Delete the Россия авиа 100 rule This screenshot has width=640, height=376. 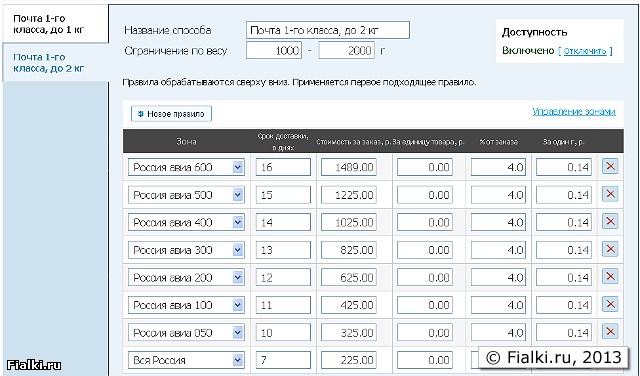(x=610, y=305)
